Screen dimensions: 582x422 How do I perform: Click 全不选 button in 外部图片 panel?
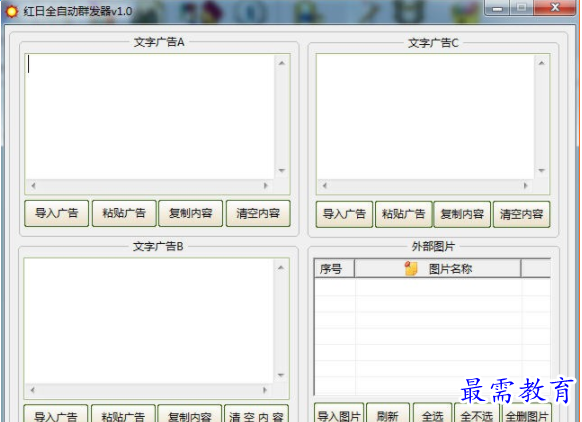coord(477,413)
